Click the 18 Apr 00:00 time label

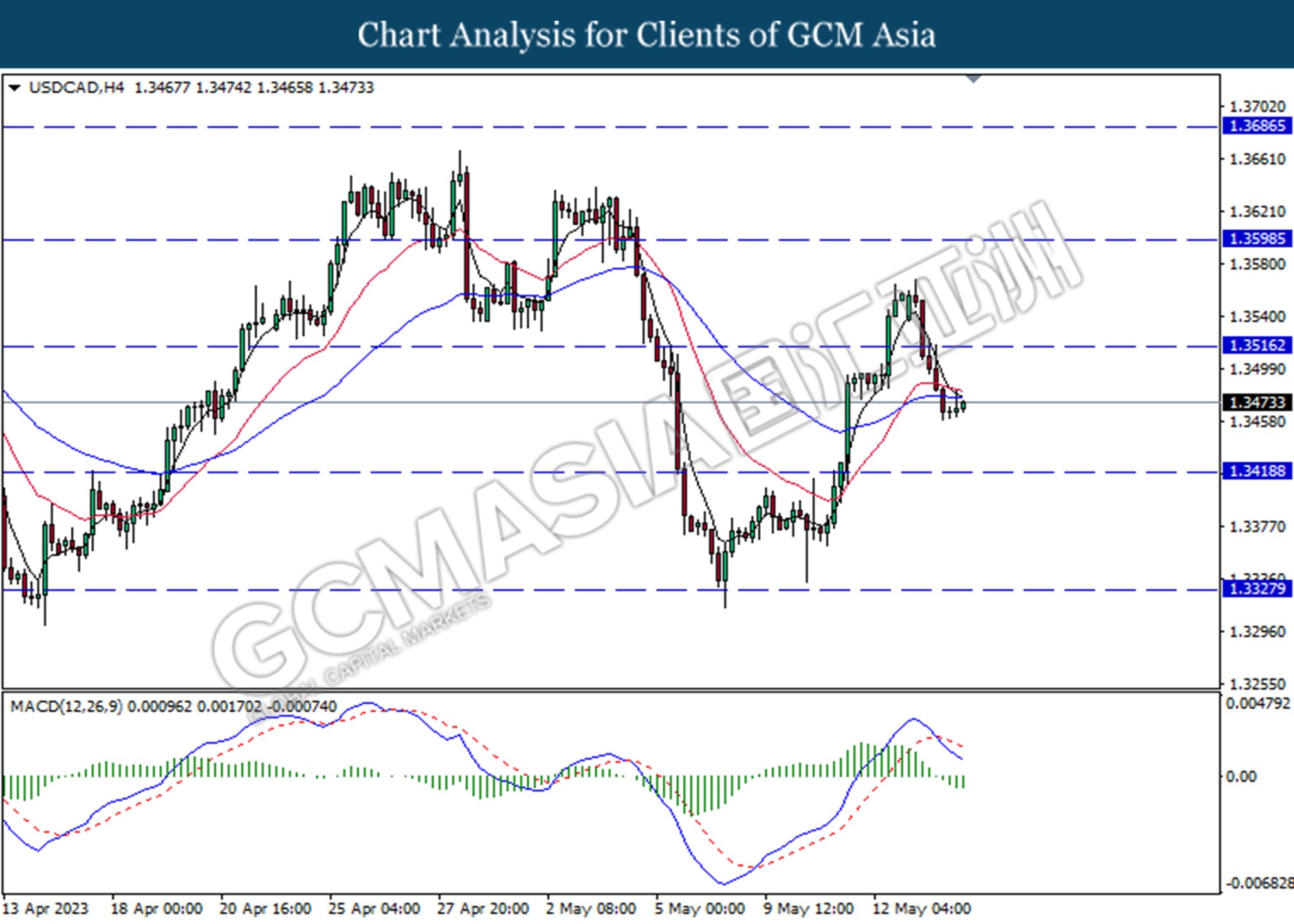click(157, 909)
